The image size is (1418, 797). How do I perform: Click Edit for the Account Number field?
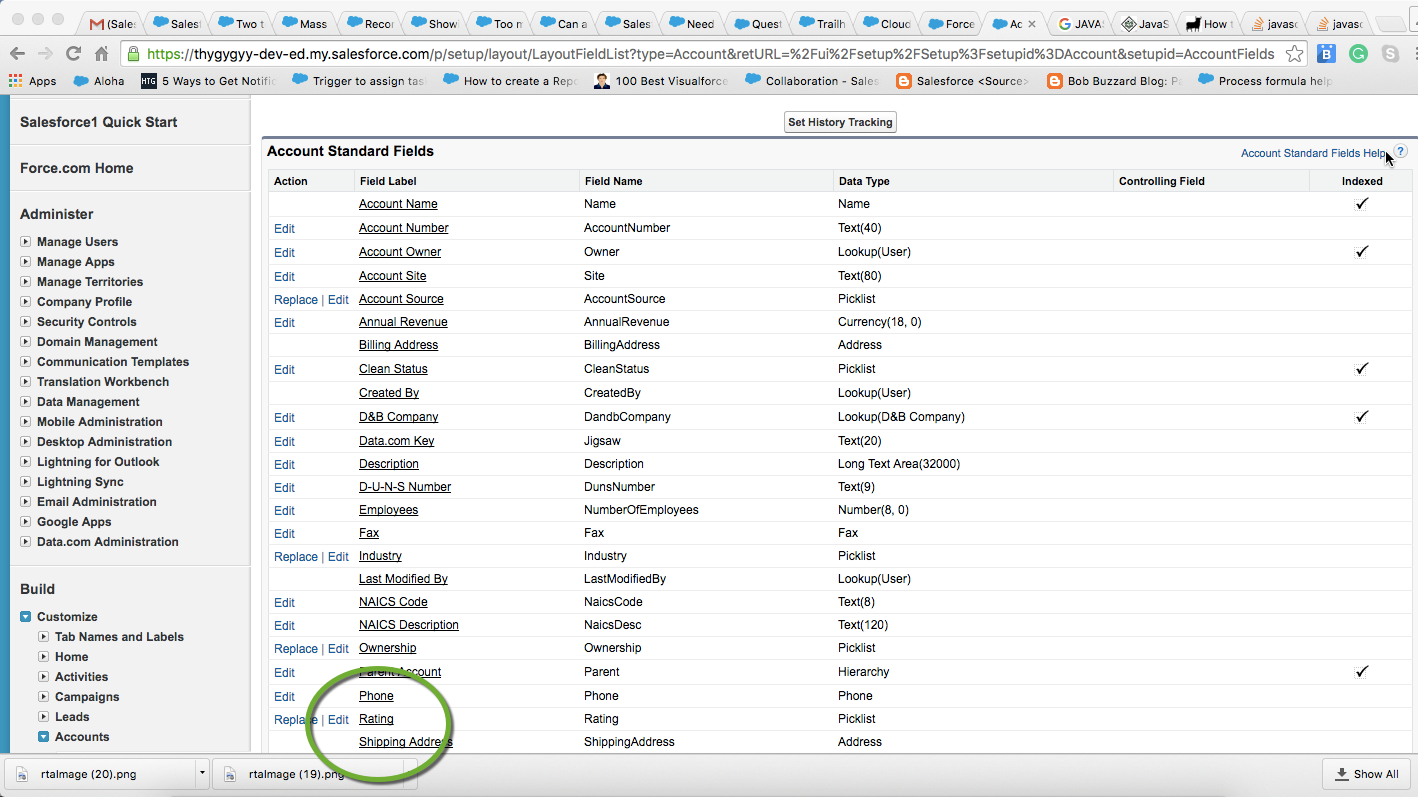tap(285, 228)
